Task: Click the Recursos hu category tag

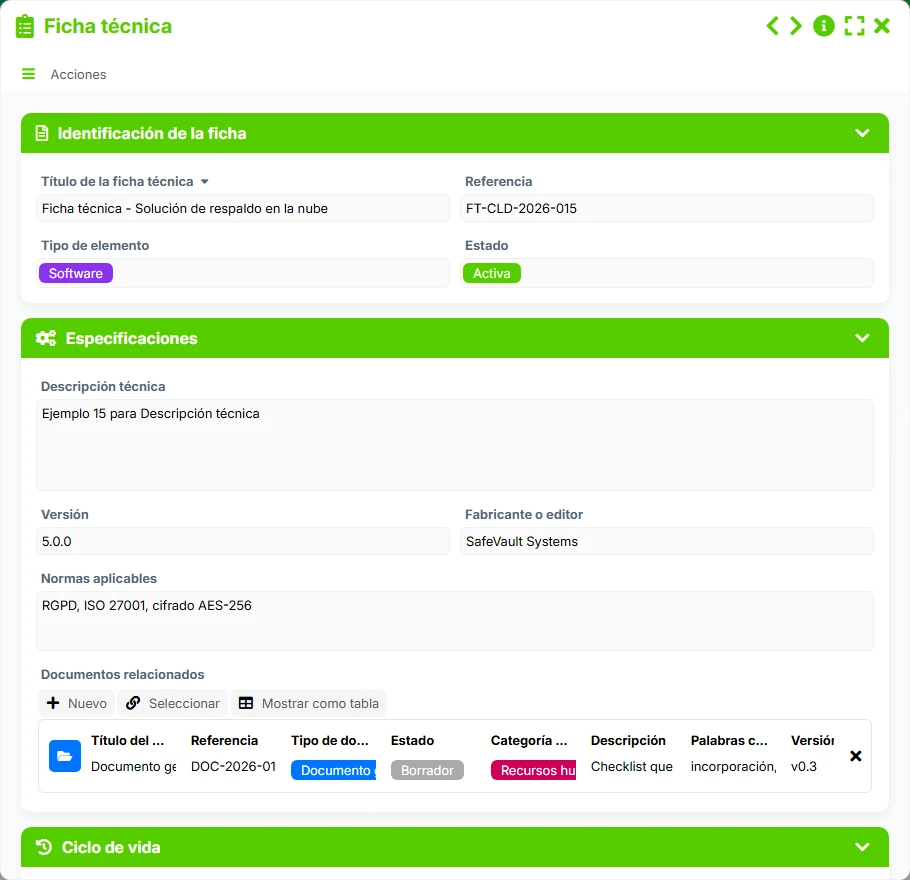Action: pos(533,770)
